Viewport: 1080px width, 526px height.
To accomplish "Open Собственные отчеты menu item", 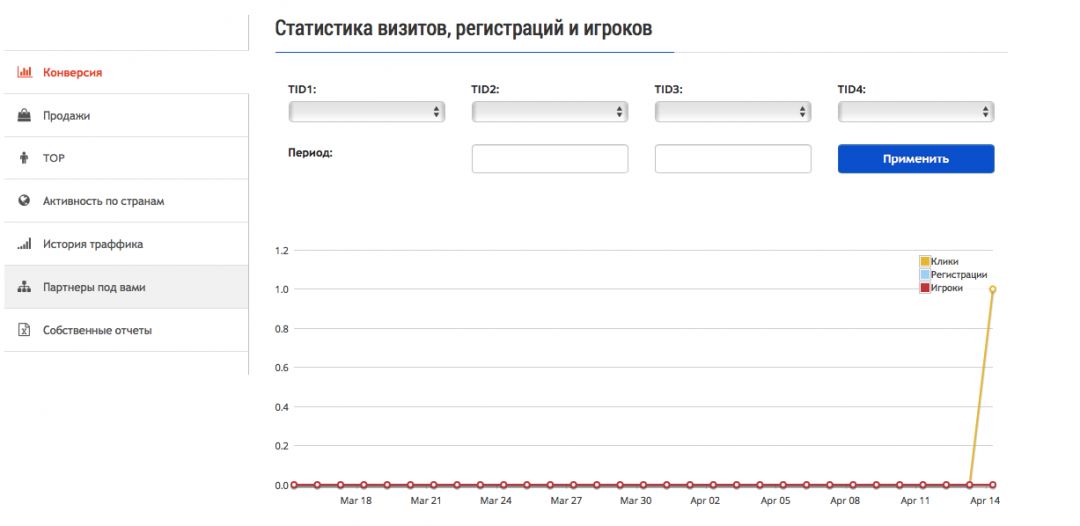I will (x=126, y=330).
